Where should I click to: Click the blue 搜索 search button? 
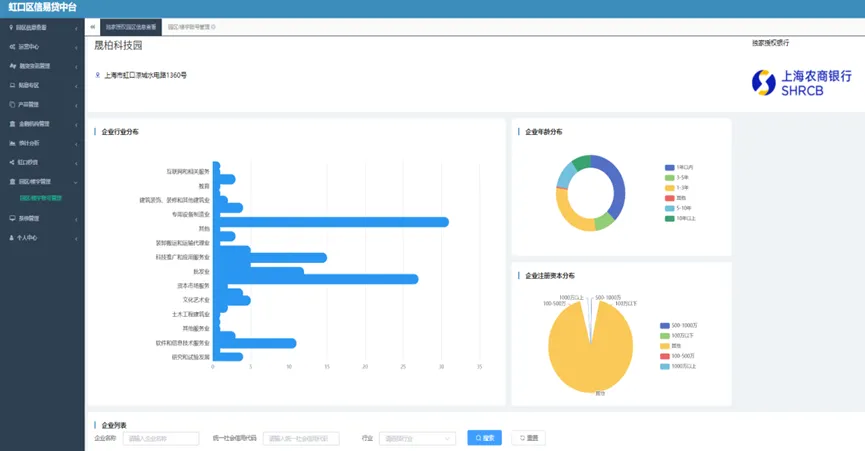pyautogui.click(x=484, y=438)
